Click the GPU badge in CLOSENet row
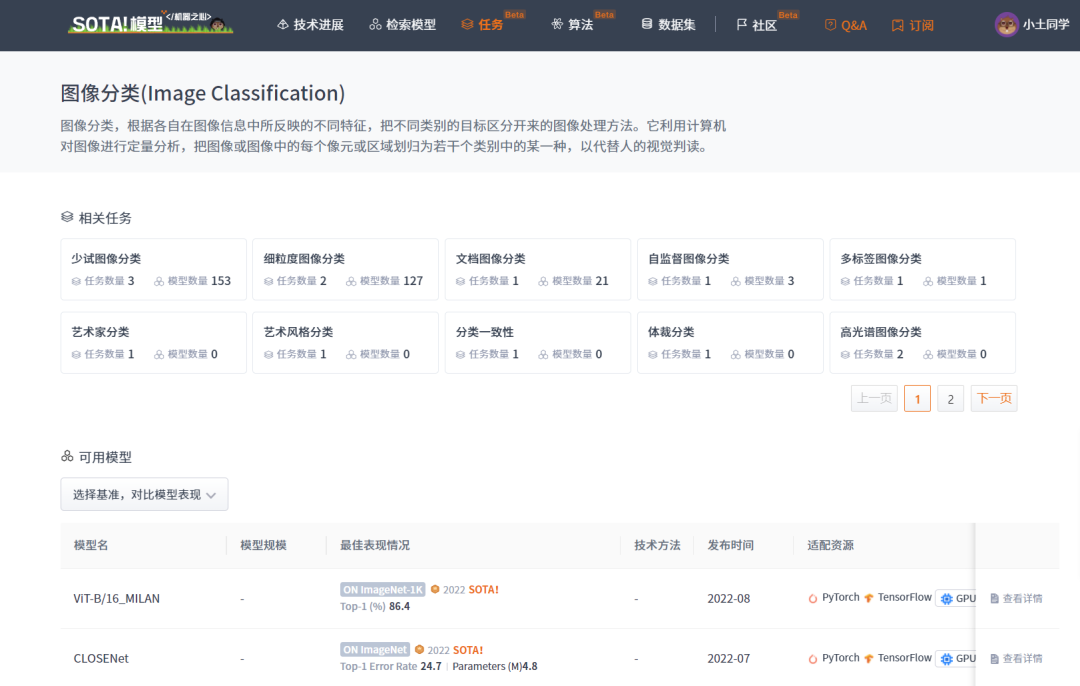The width and height of the screenshot is (1080, 686). pyautogui.click(x=956, y=658)
